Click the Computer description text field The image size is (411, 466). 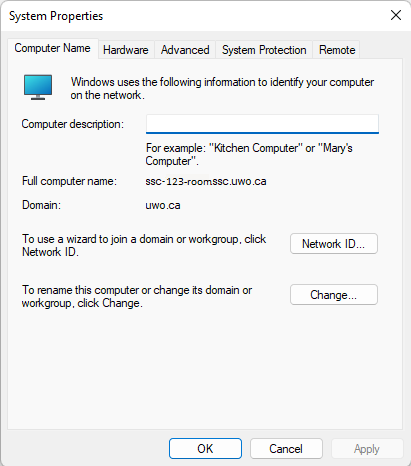click(x=262, y=124)
